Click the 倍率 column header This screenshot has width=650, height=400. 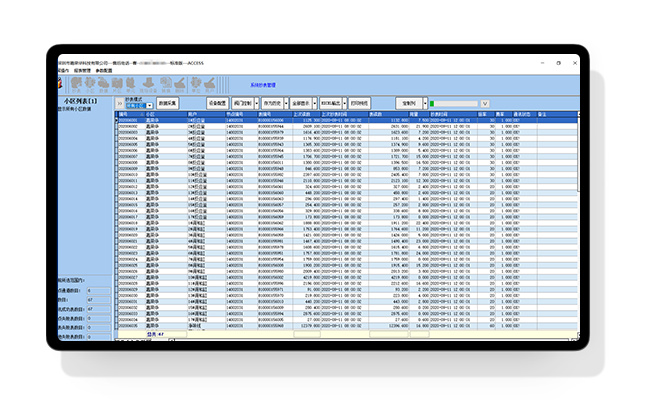pyautogui.click(x=486, y=114)
